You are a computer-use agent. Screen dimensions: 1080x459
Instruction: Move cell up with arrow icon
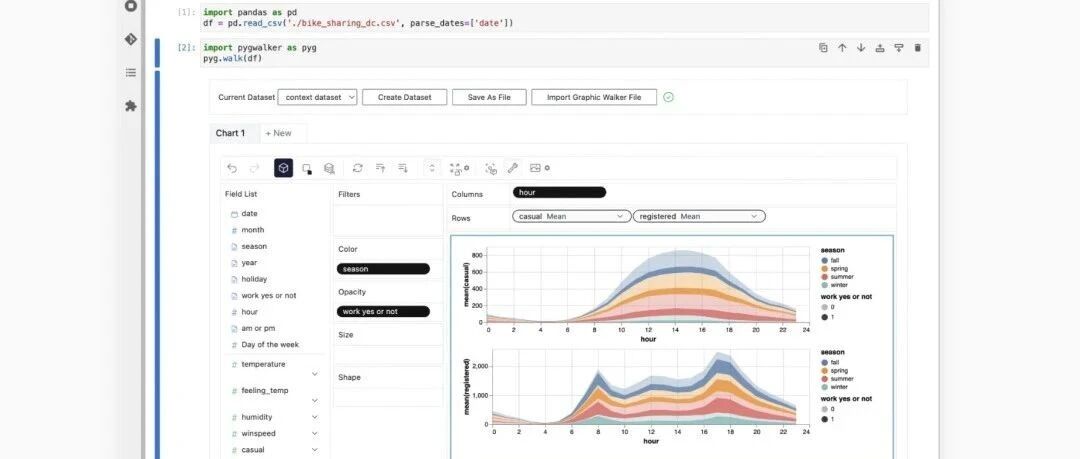[842, 48]
